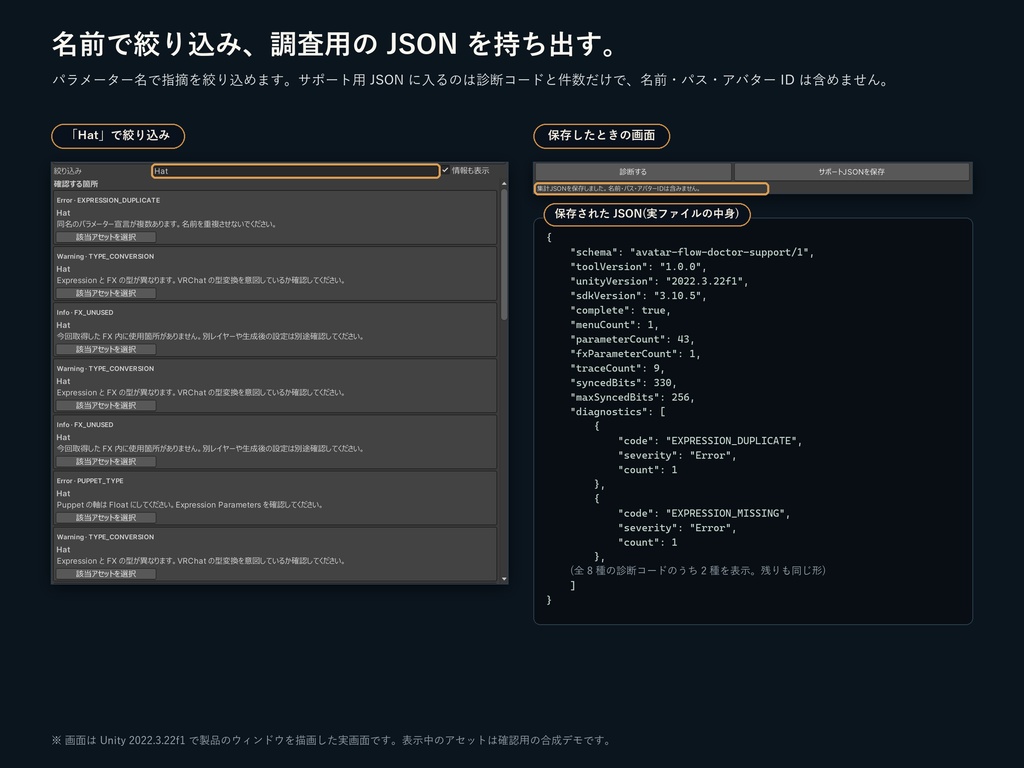Click the 確認する箇所 section label
1024x768 pixels.
tap(76, 184)
